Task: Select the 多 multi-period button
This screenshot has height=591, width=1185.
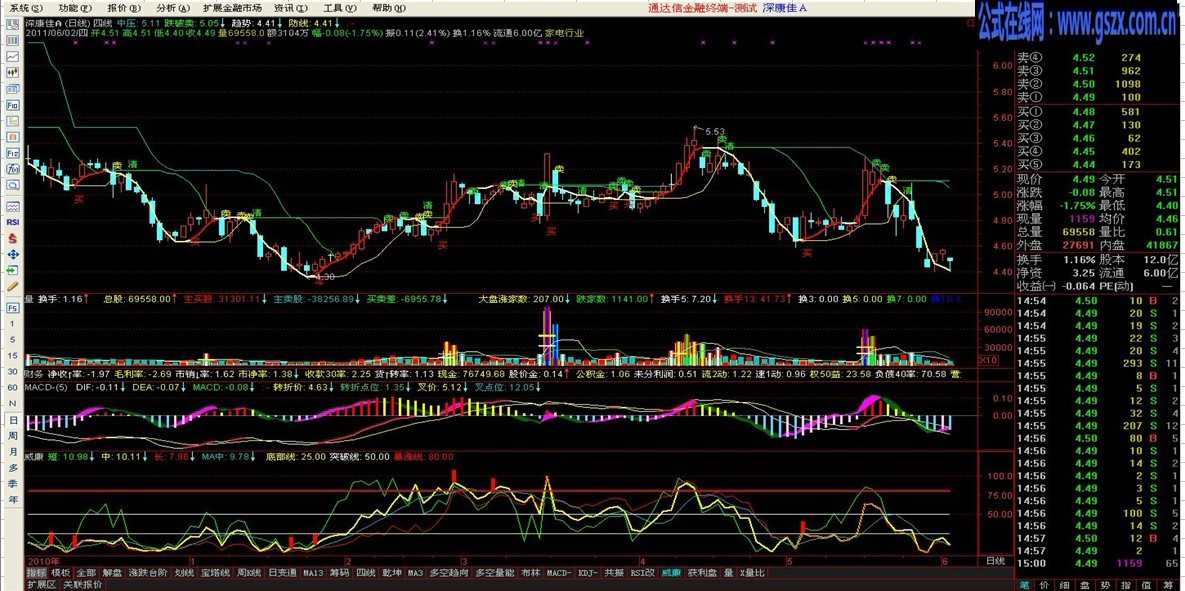Action: pyautogui.click(x=13, y=467)
